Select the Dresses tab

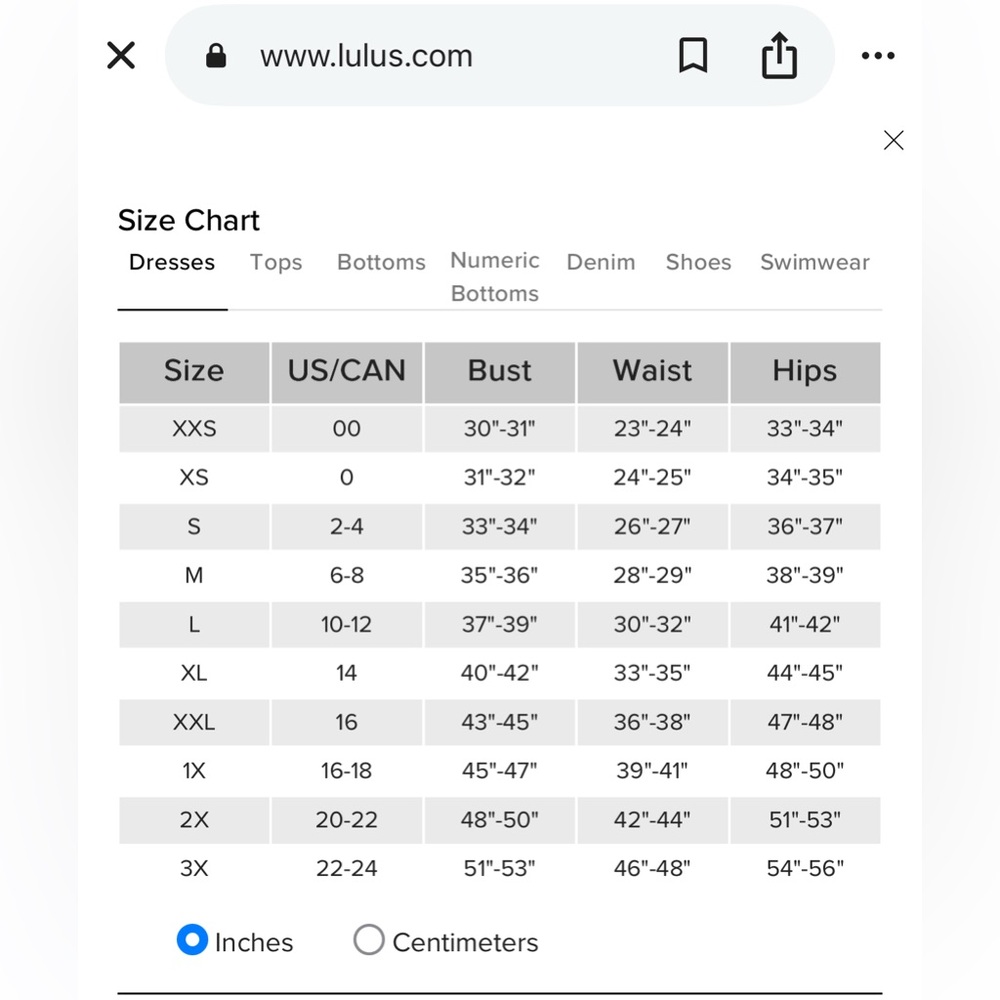coord(172,262)
